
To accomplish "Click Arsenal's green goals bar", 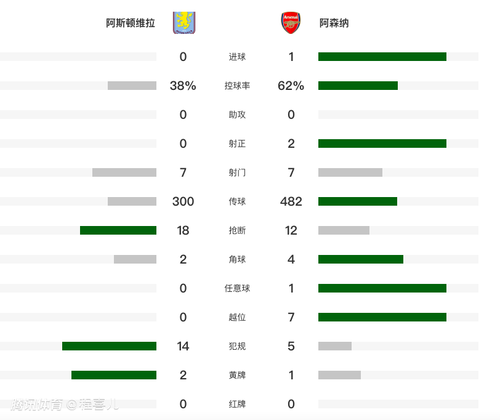I will pyautogui.click(x=382, y=57).
